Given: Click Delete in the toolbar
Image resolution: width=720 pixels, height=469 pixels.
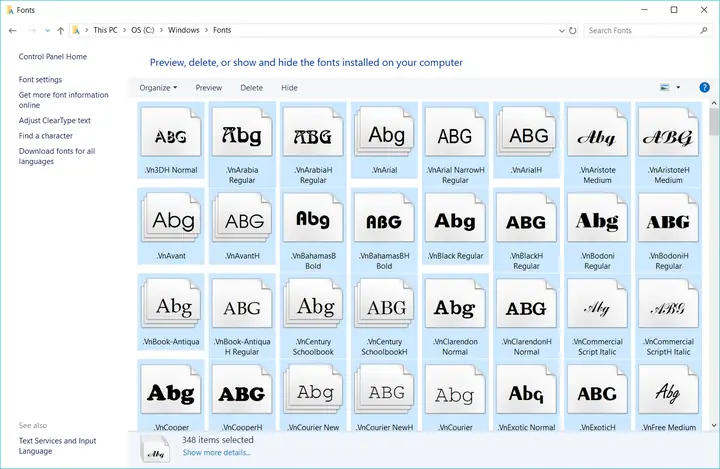Looking at the screenshot, I should tap(252, 88).
